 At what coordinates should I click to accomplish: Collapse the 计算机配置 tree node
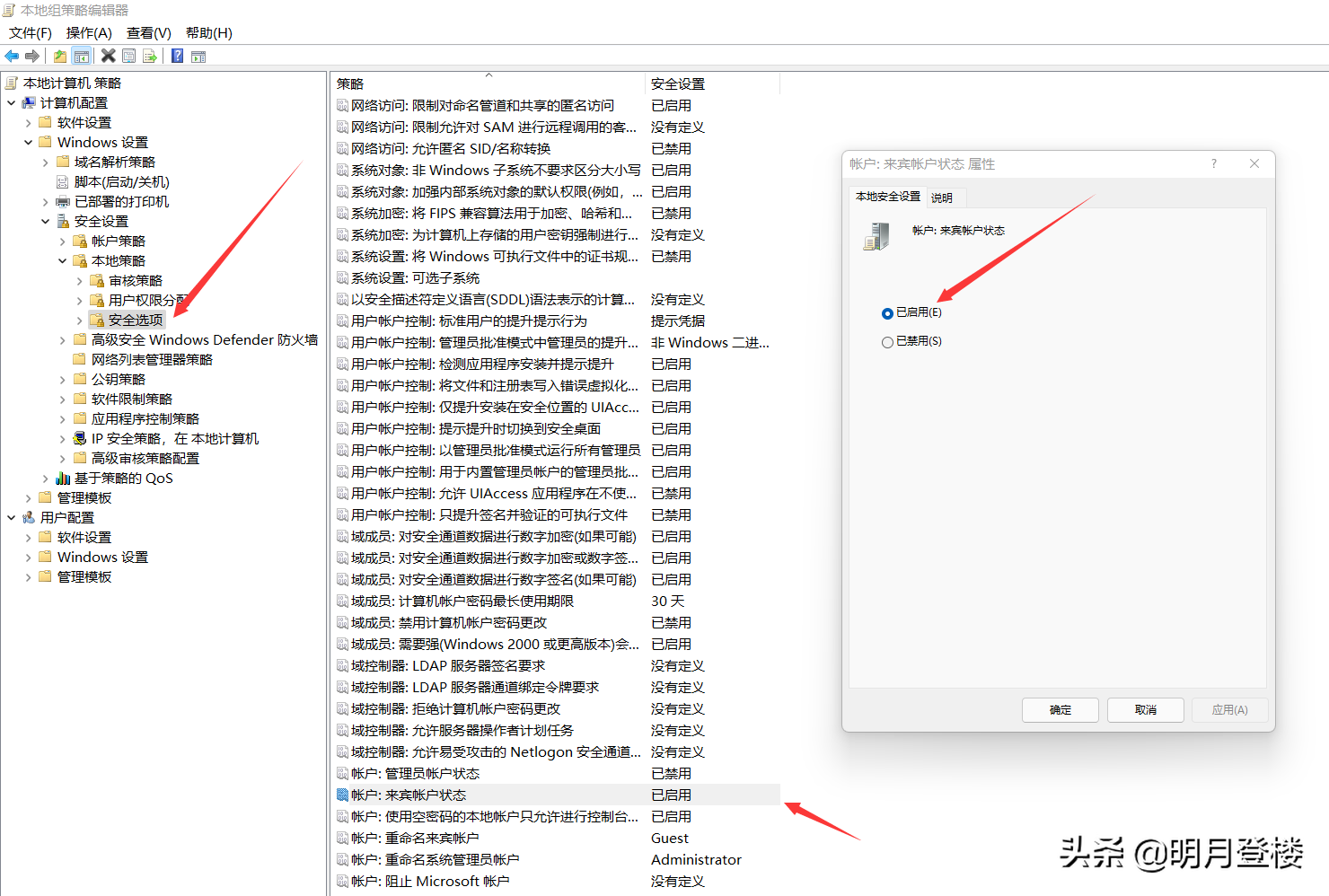[12, 102]
